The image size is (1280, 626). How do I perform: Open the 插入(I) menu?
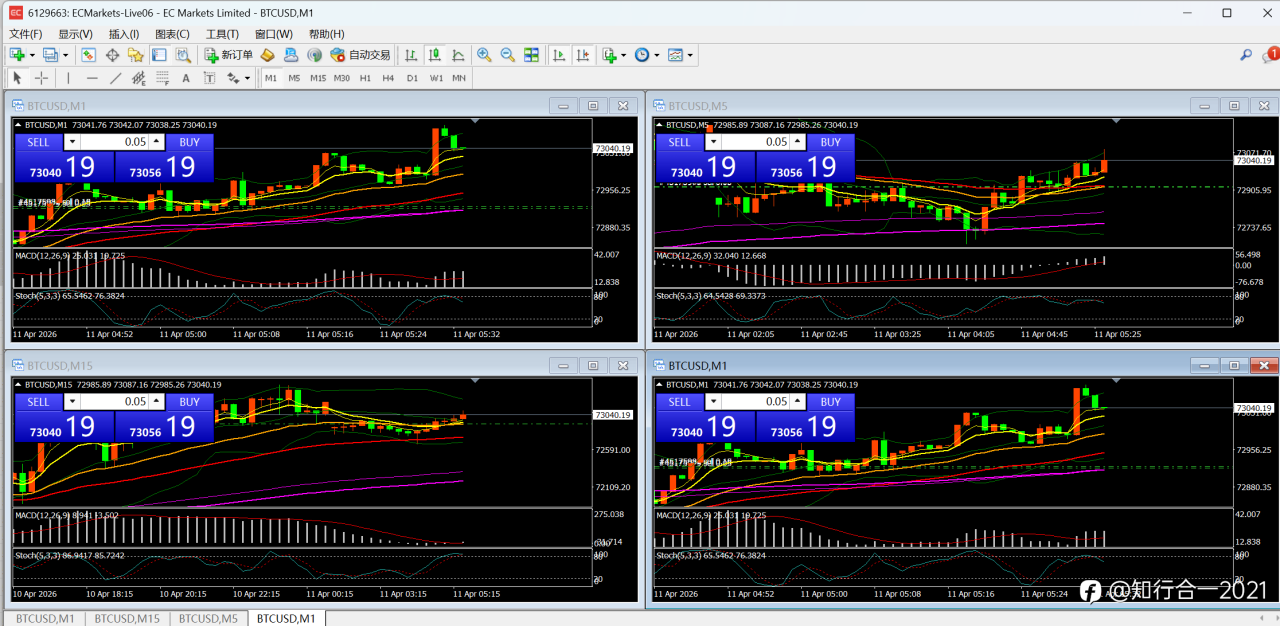(124, 34)
